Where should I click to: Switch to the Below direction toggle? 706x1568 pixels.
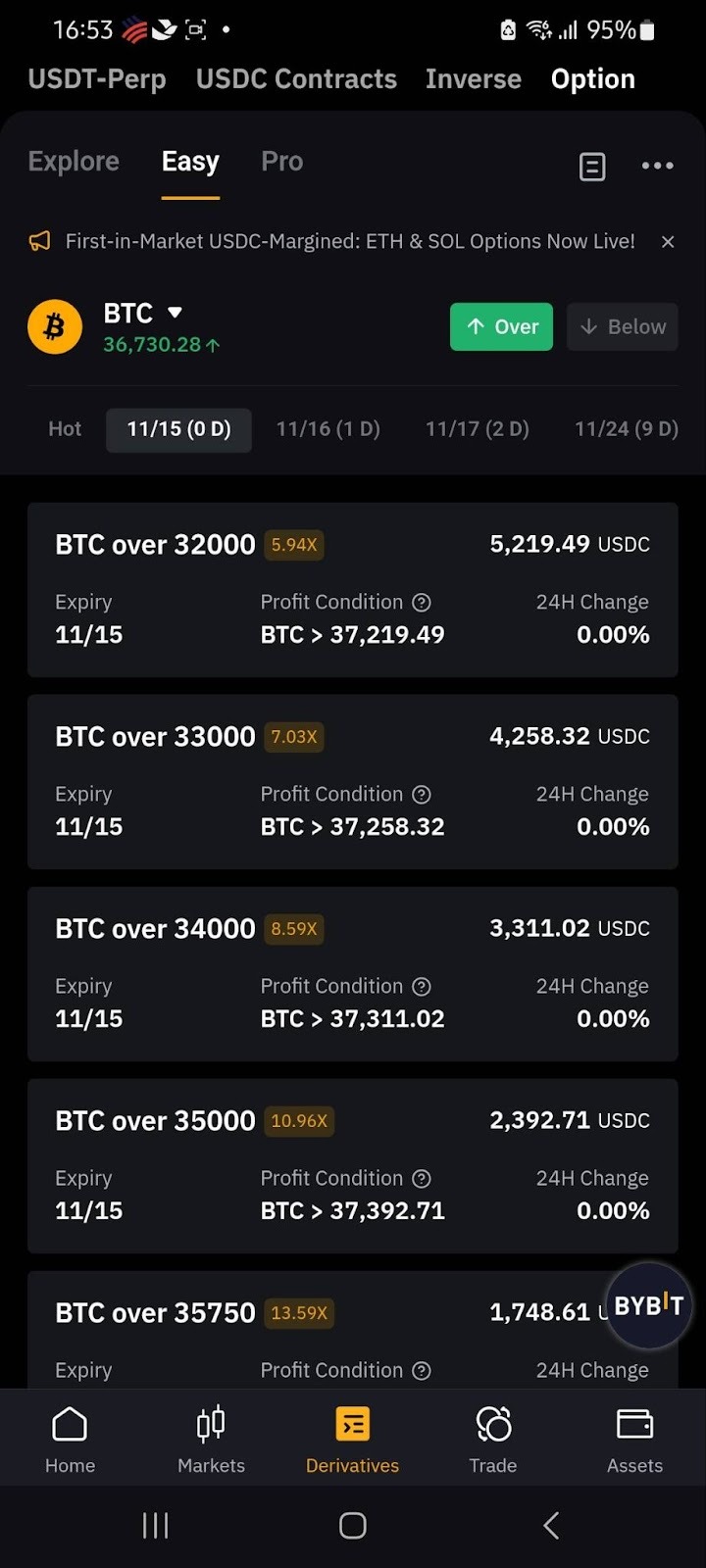[x=623, y=326]
